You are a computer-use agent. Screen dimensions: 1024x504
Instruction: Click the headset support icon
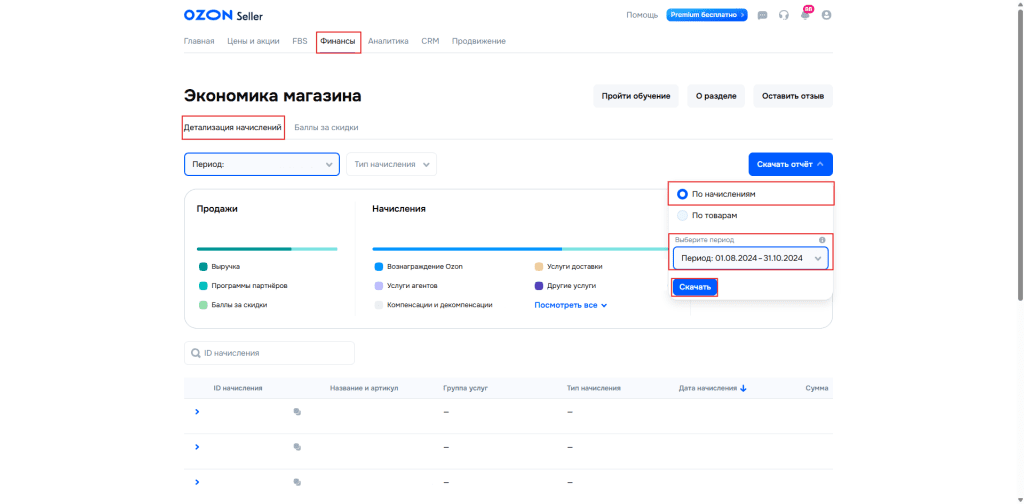click(784, 15)
